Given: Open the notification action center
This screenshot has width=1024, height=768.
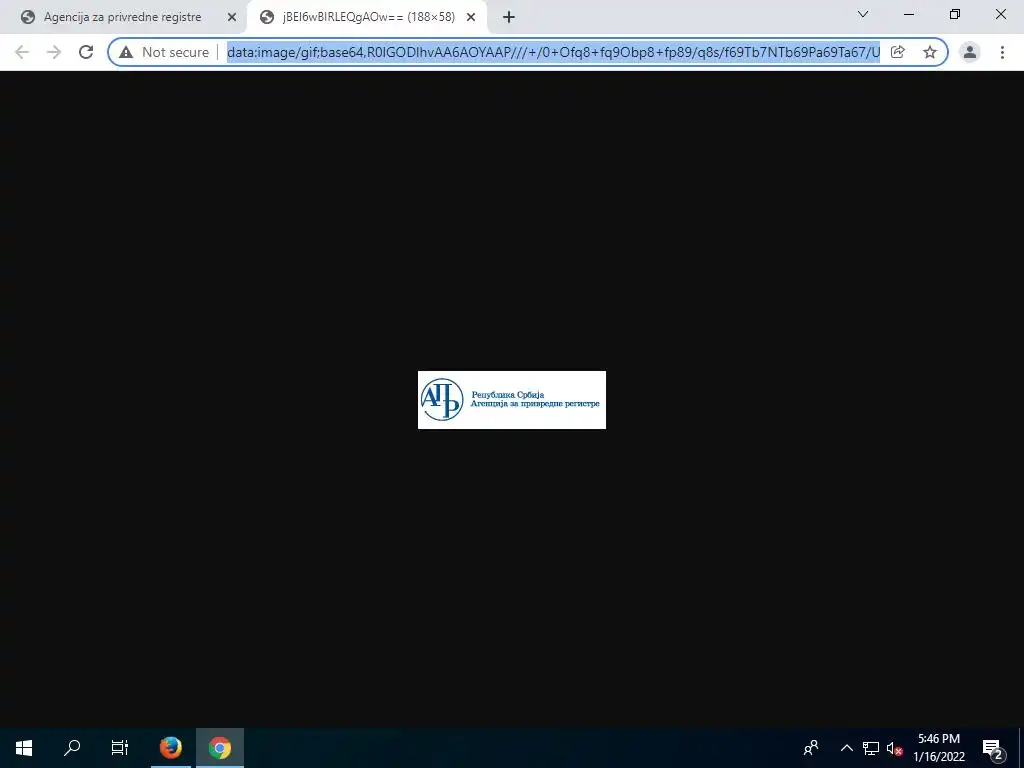Looking at the screenshot, I should point(992,748).
